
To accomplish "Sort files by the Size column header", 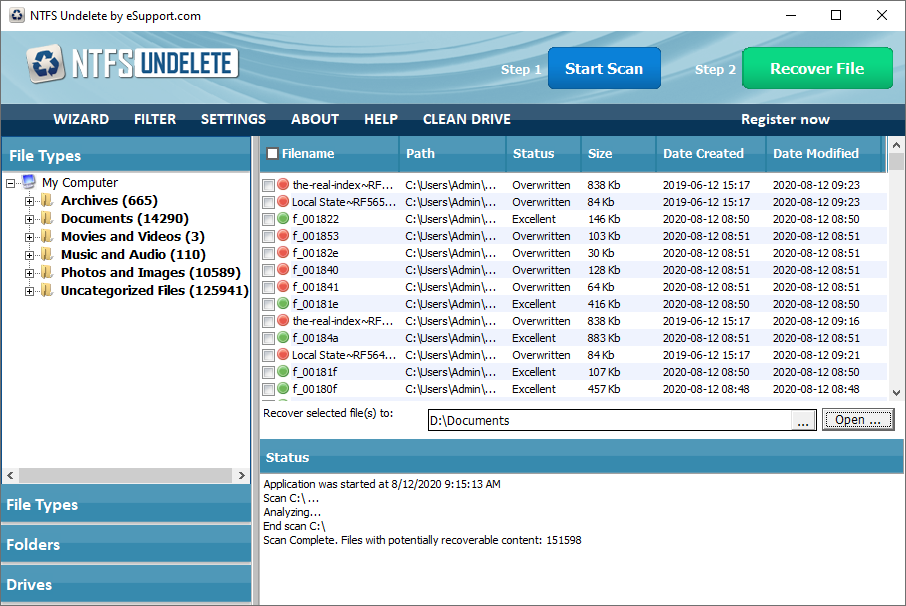I will [x=618, y=154].
